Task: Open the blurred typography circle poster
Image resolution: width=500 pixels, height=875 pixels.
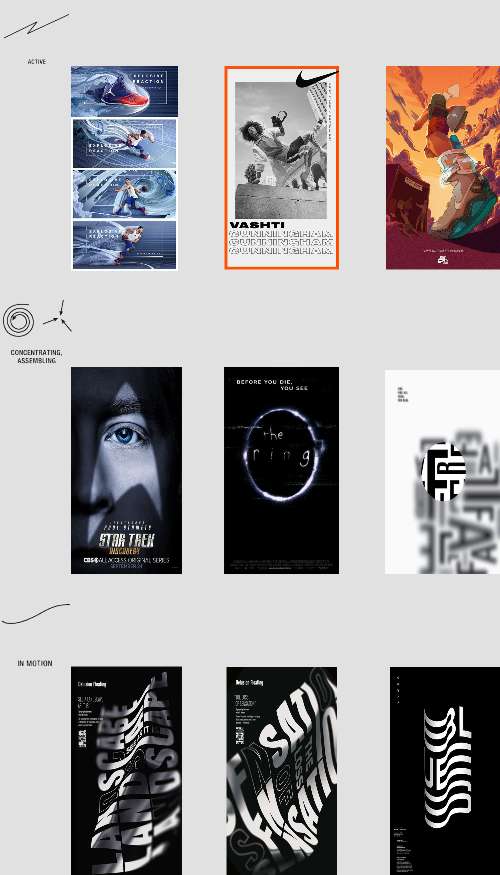Action: tap(443, 472)
